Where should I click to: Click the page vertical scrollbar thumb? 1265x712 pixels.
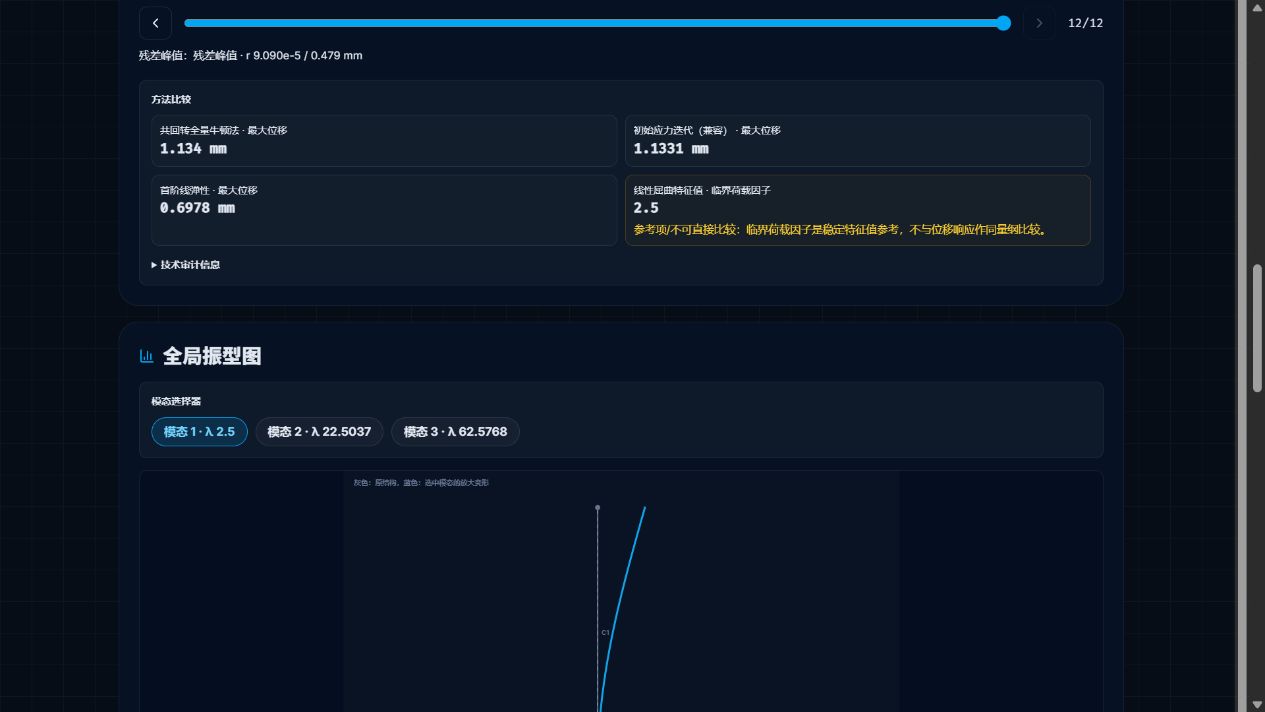pos(1257,329)
